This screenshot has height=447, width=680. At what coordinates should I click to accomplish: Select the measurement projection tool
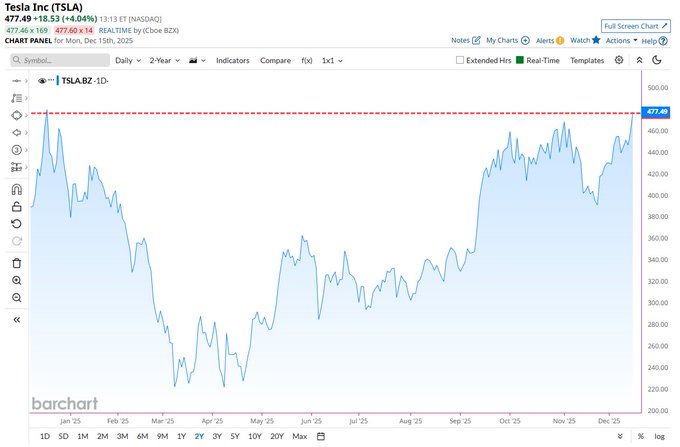click(16, 167)
